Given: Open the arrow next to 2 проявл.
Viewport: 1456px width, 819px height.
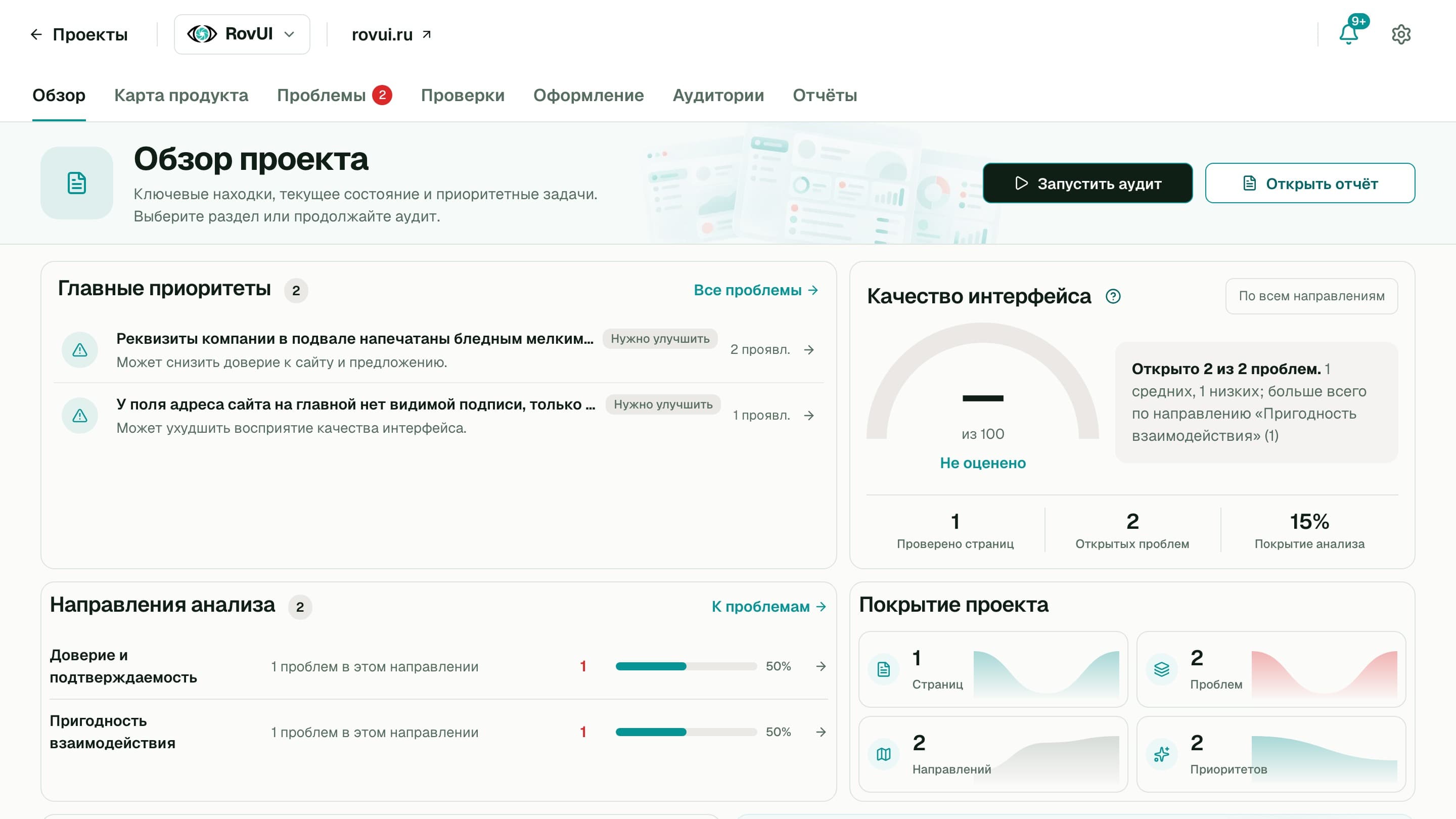Looking at the screenshot, I should coord(809,350).
